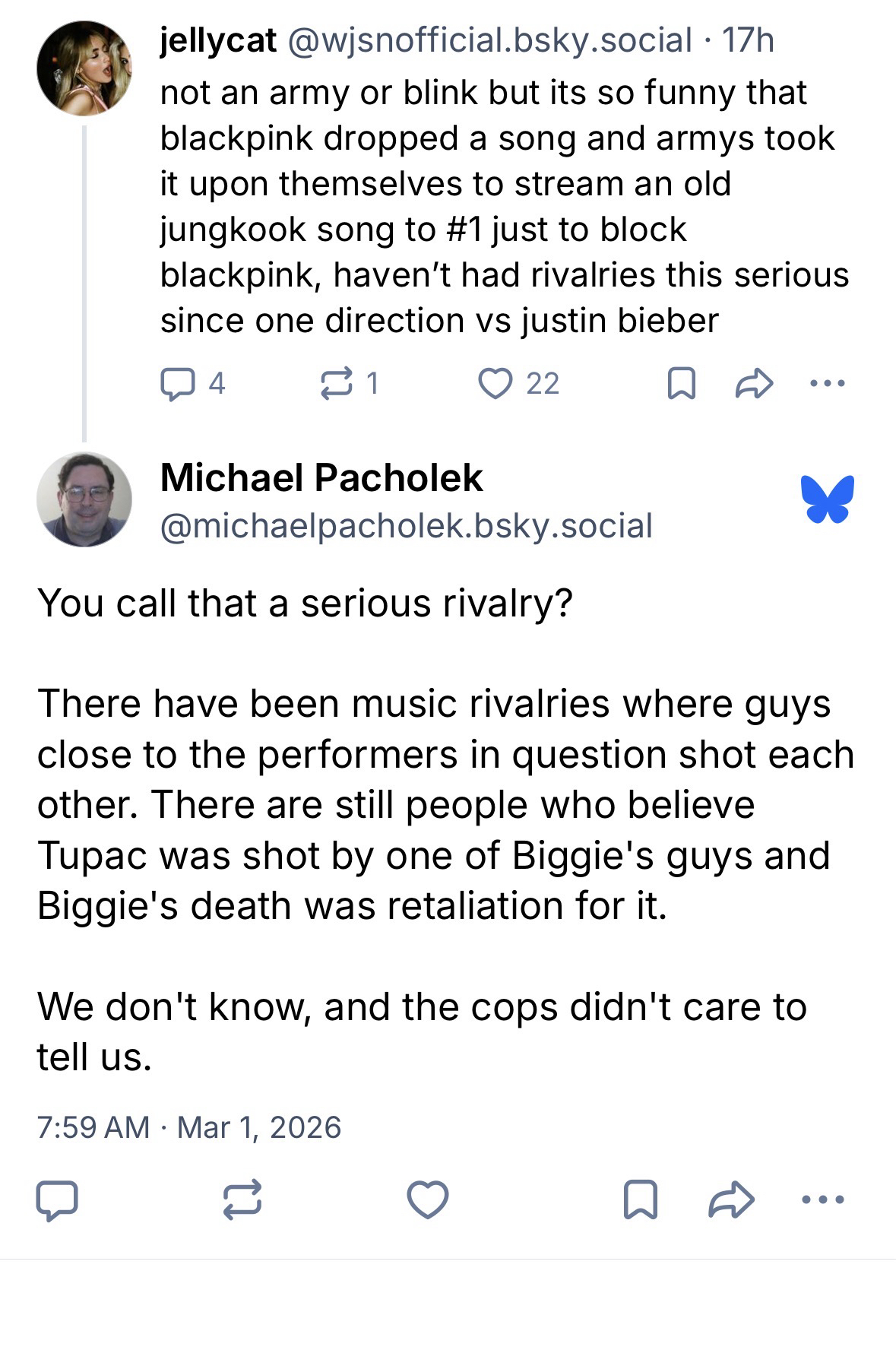This screenshot has height=1350, width=896.
Task: Open @michaelpacholek.bsky.social handle
Action: click(406, 526)
